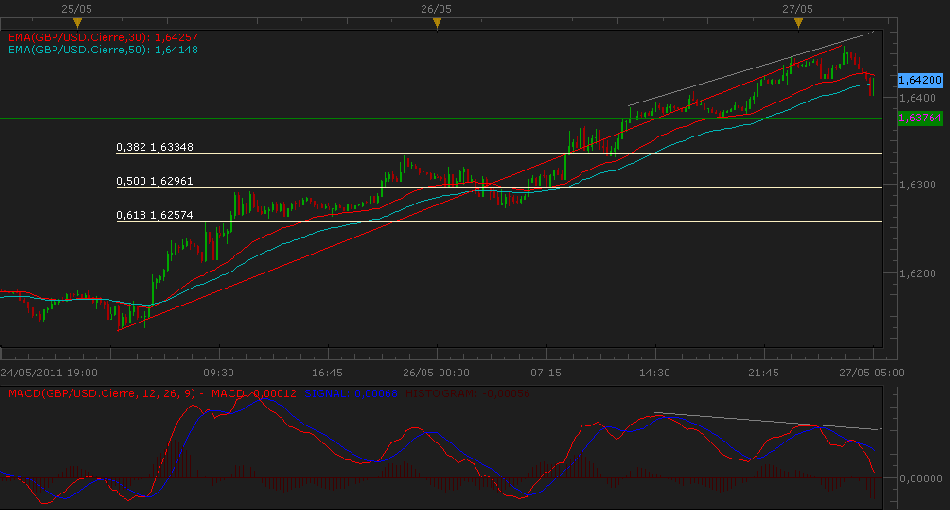Screen dimensions: 950x510
Task: Select the 0,618 Fibonacci level label
Action: [x=155, y=216]
